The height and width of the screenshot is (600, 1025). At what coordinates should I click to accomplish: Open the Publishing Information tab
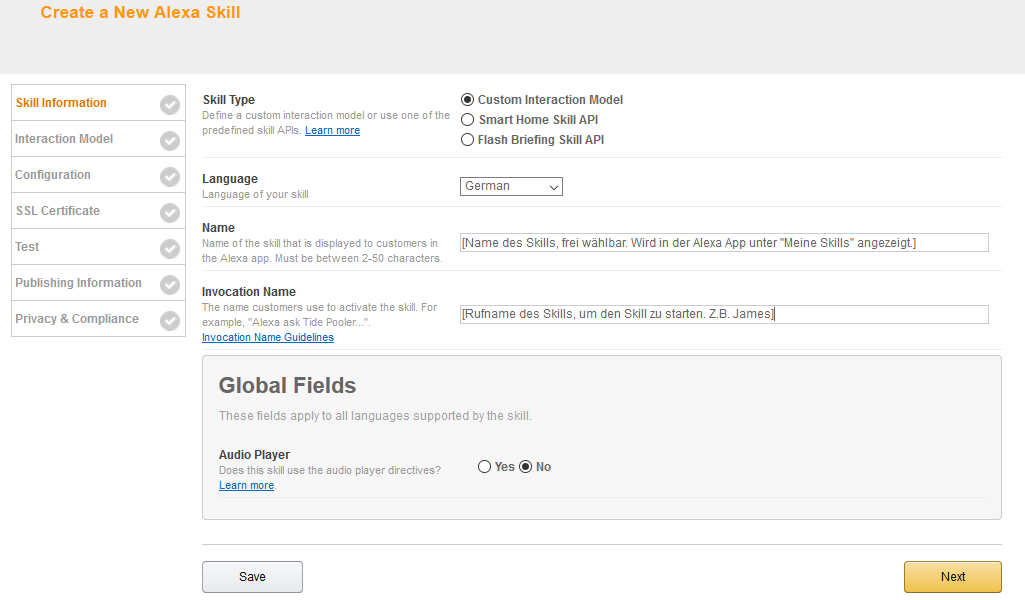click(99, 282)
